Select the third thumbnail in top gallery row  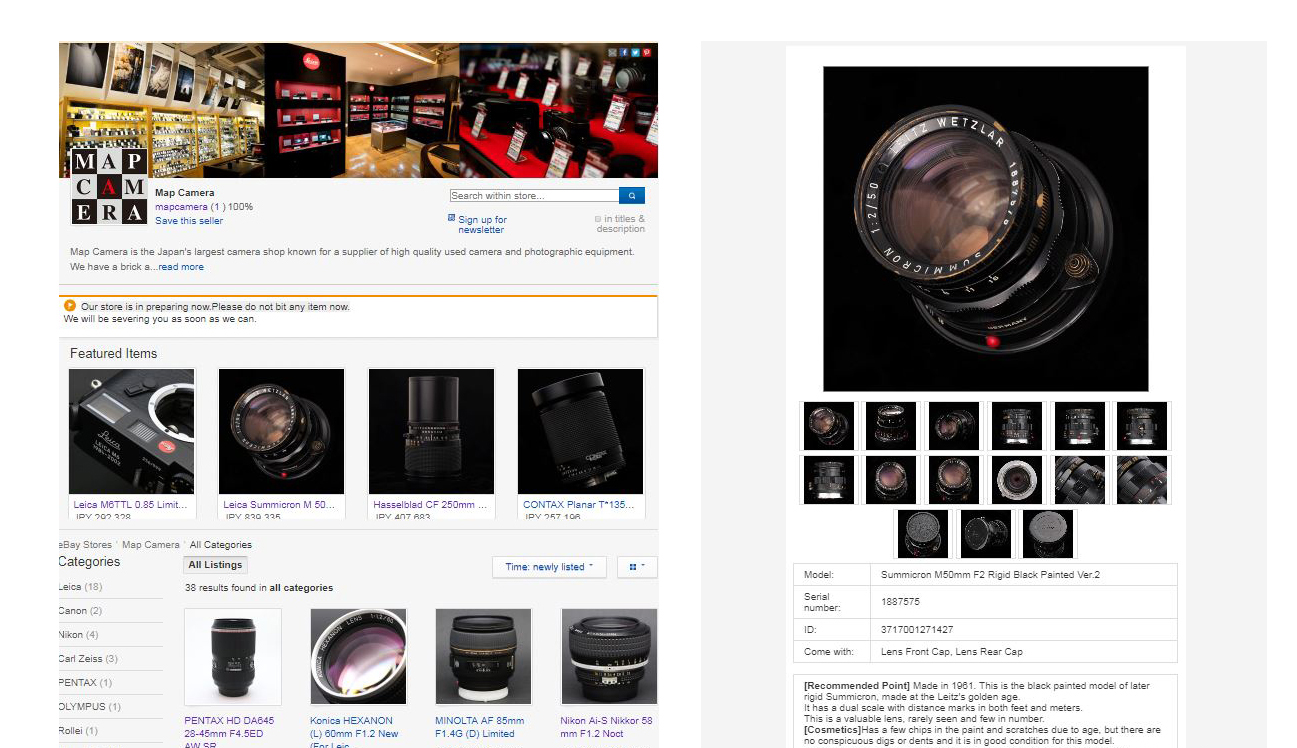[x=954, y=426]
